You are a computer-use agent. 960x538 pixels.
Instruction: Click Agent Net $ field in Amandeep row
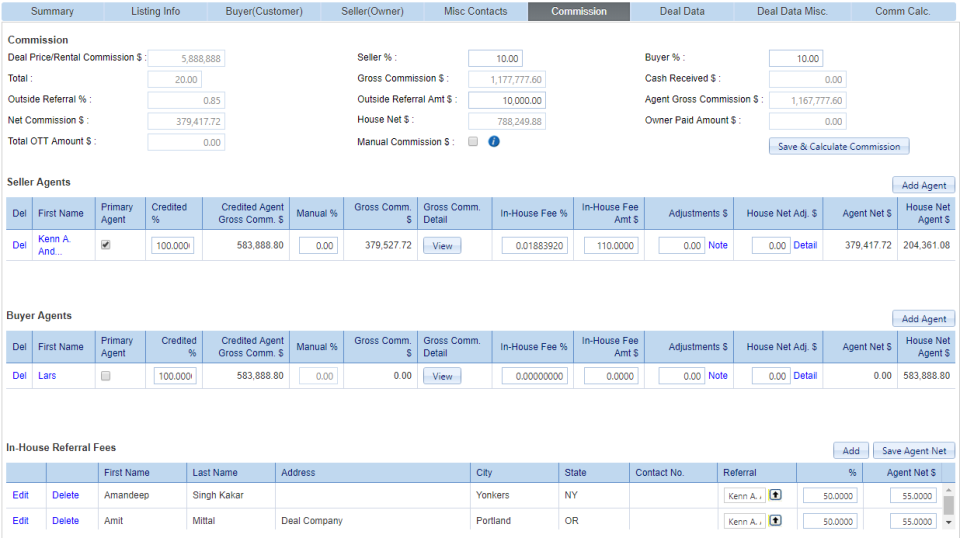click(x=913, y=496)
